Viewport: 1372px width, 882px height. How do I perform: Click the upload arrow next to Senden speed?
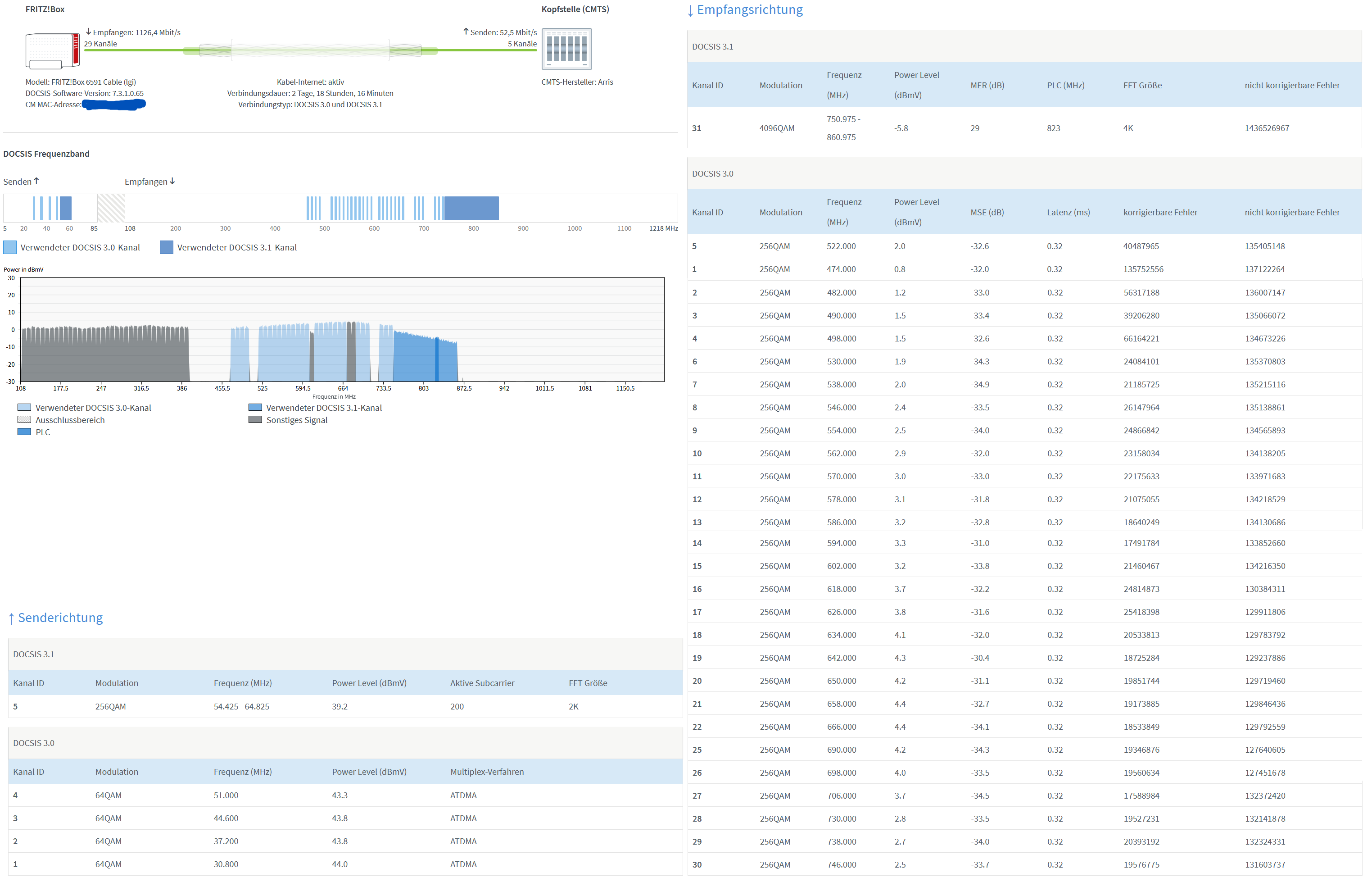coord(465,32)
